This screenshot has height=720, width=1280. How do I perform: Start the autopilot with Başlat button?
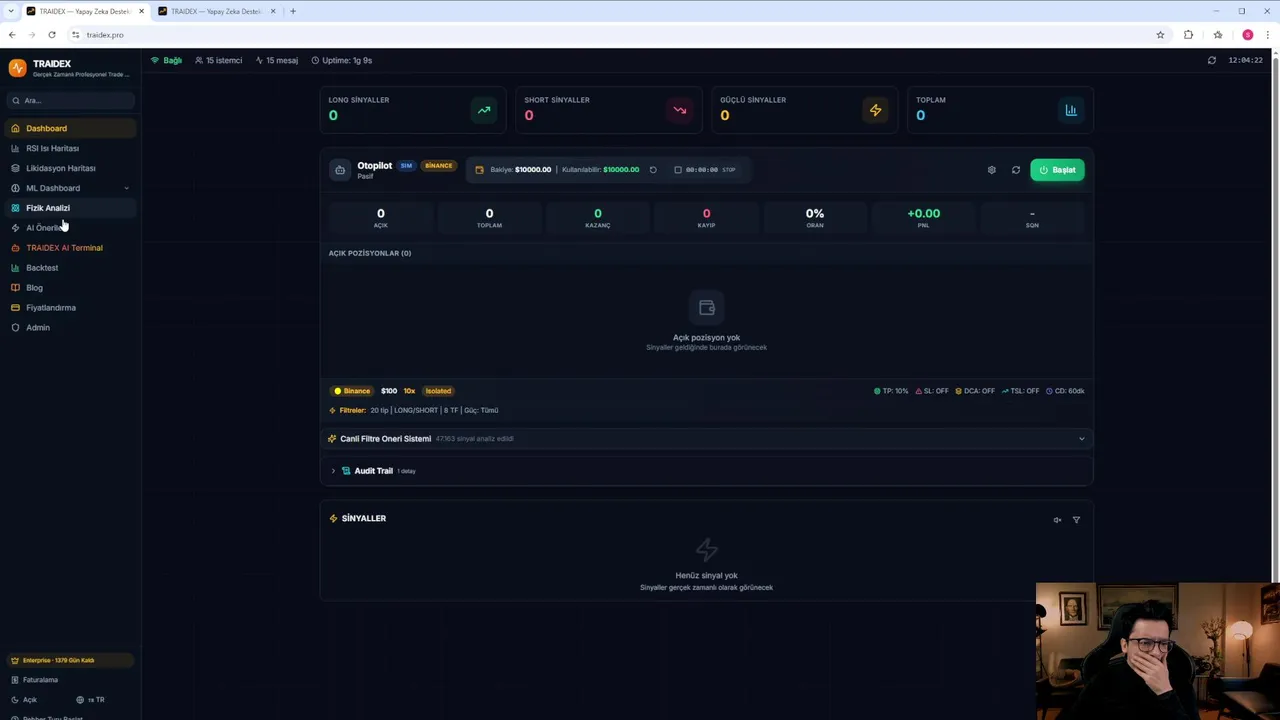(1057, 170)
